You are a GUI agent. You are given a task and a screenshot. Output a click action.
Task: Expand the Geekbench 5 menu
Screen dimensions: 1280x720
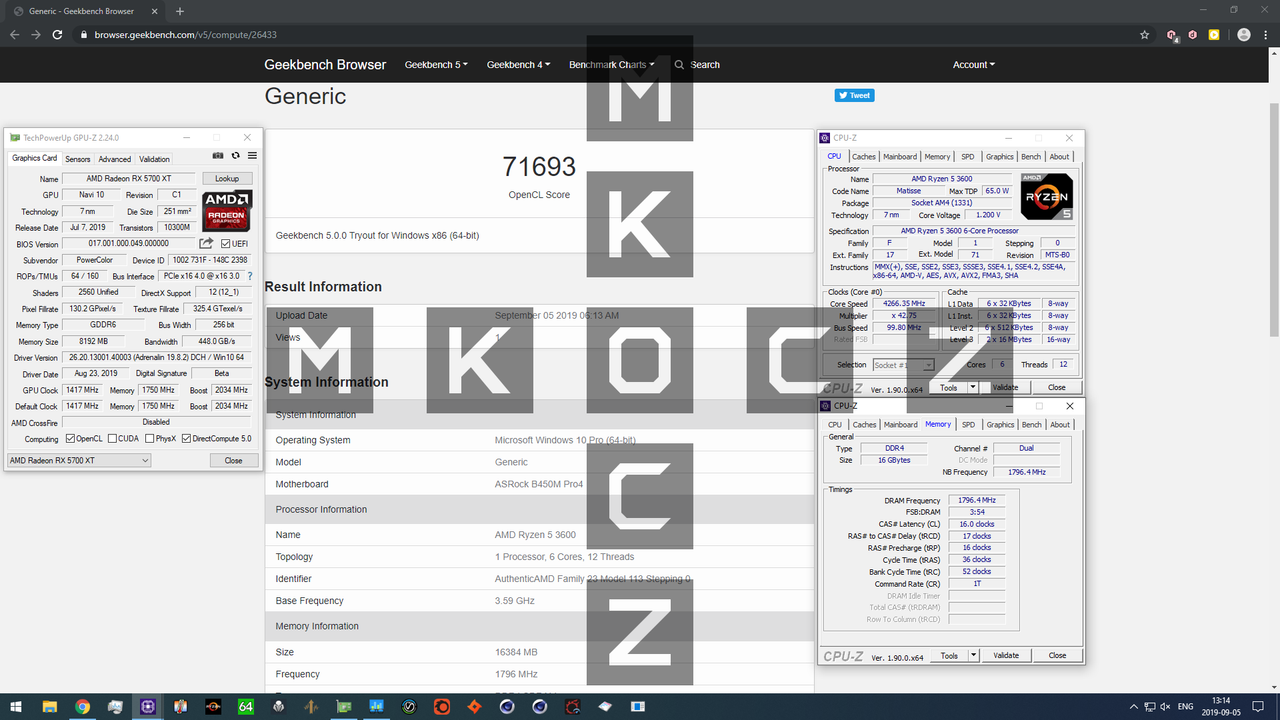point(436,64)
